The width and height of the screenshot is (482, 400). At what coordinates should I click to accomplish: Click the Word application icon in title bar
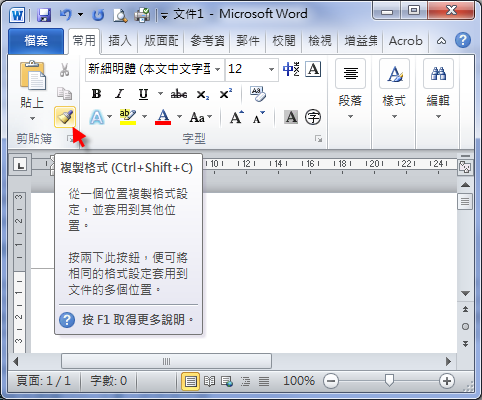pos(17,15)
